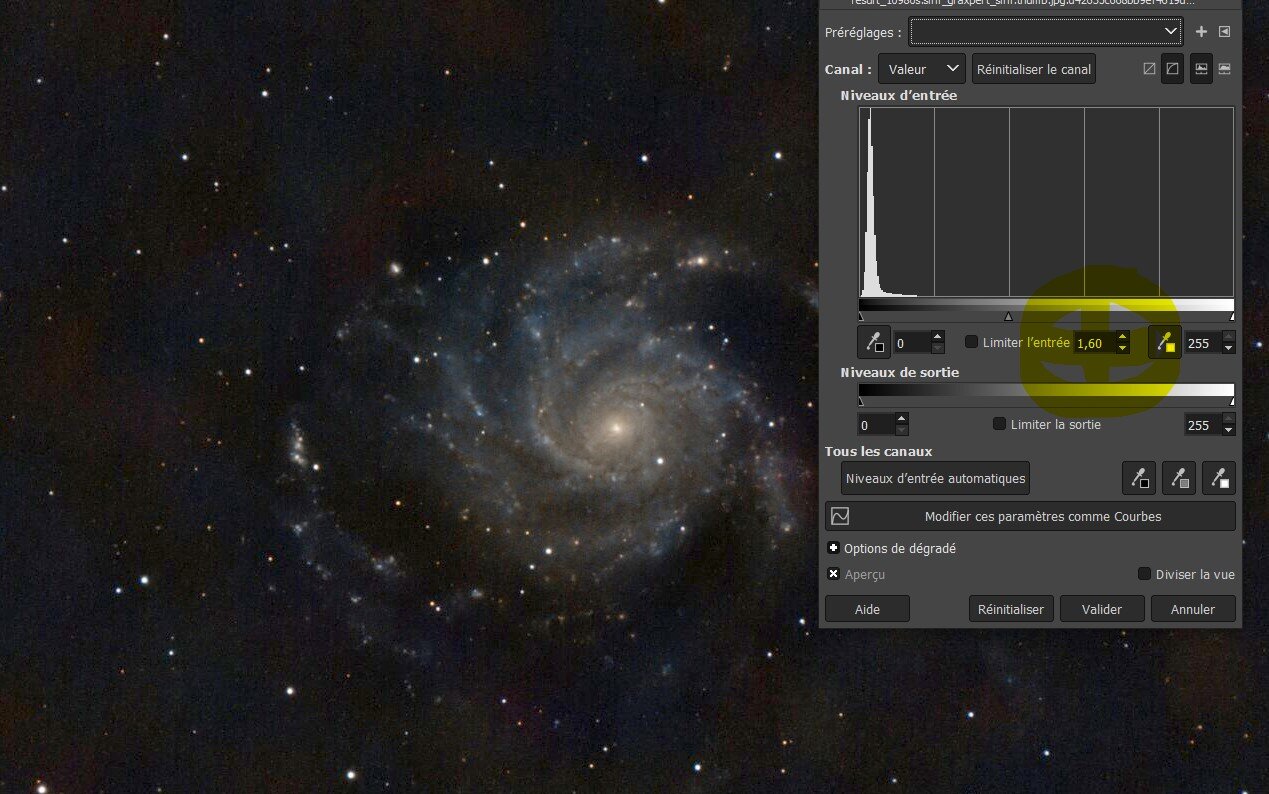This screenshot has width=1269, height=794.
Task: Pick gray point for all channels
Action: (x=1179, y=478)
